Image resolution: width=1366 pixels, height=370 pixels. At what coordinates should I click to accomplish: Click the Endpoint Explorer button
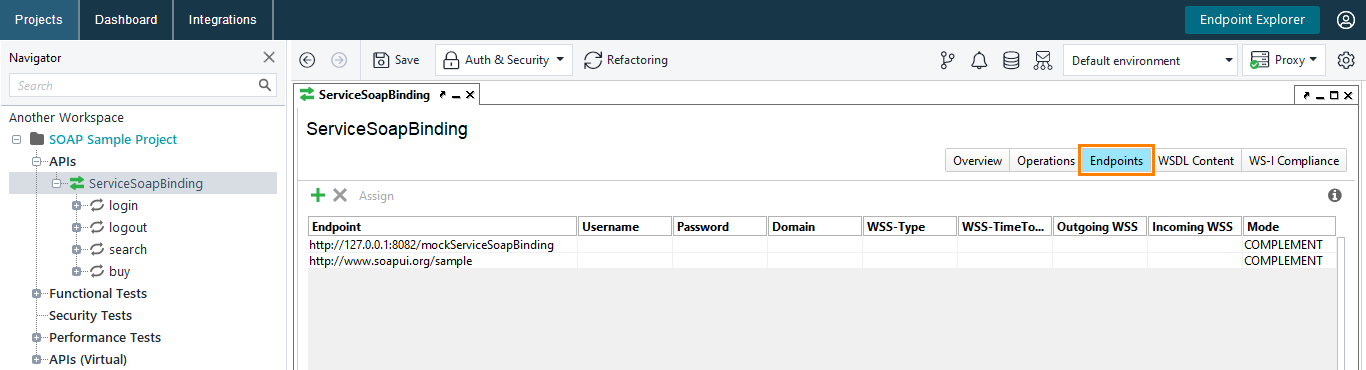[x=1252, y=20]
